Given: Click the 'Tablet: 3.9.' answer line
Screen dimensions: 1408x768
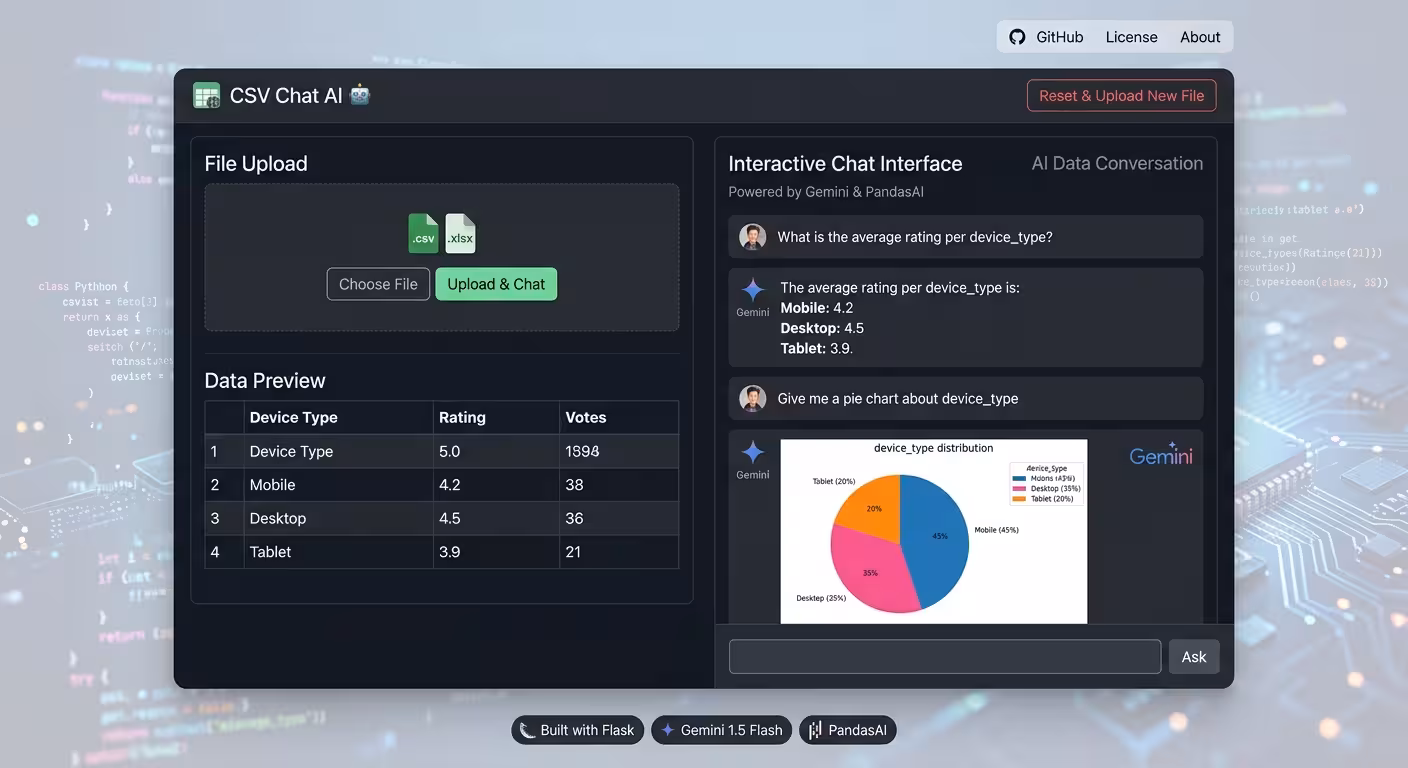Looking at the screenshot, I should point(817,348).
